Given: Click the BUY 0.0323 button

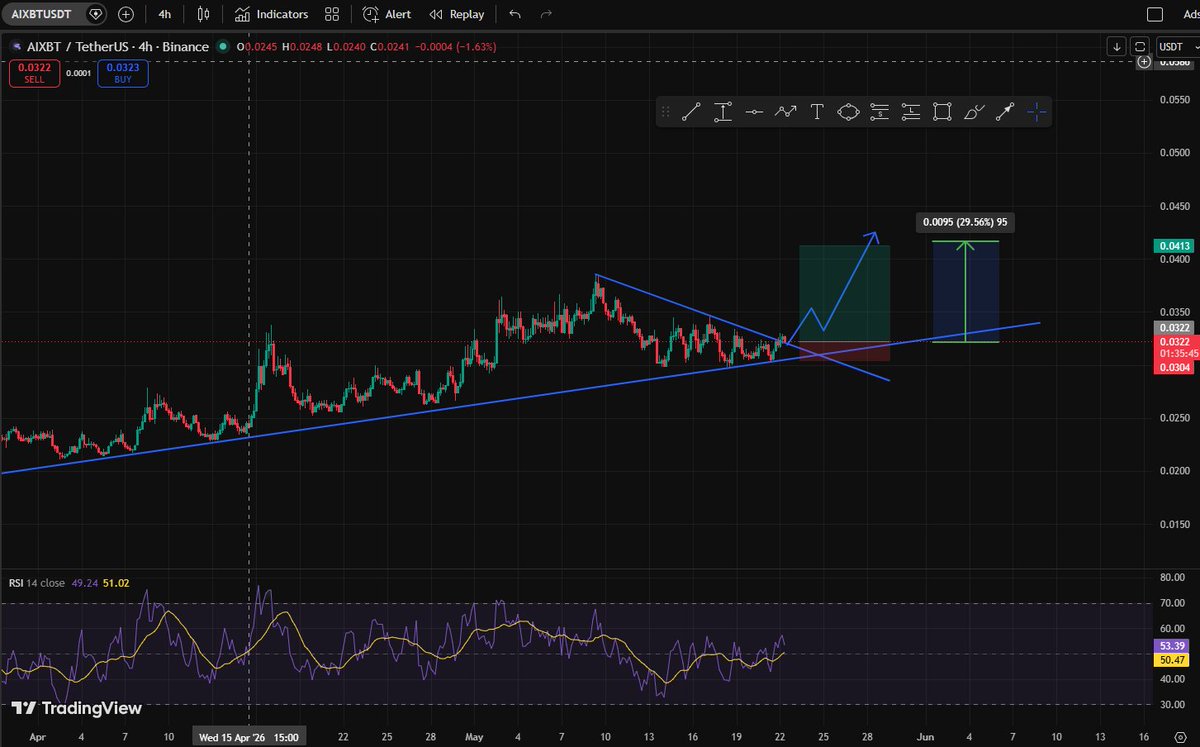Looking at the screenshot, I should (x=123, y=73).
